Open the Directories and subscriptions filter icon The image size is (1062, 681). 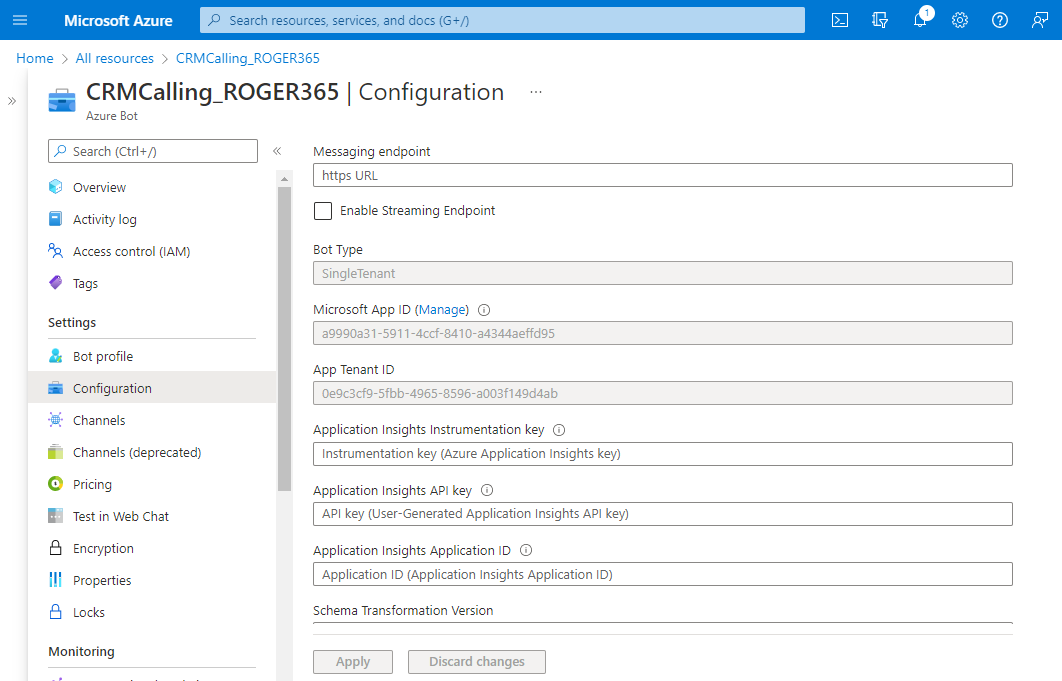click(880, 20)
